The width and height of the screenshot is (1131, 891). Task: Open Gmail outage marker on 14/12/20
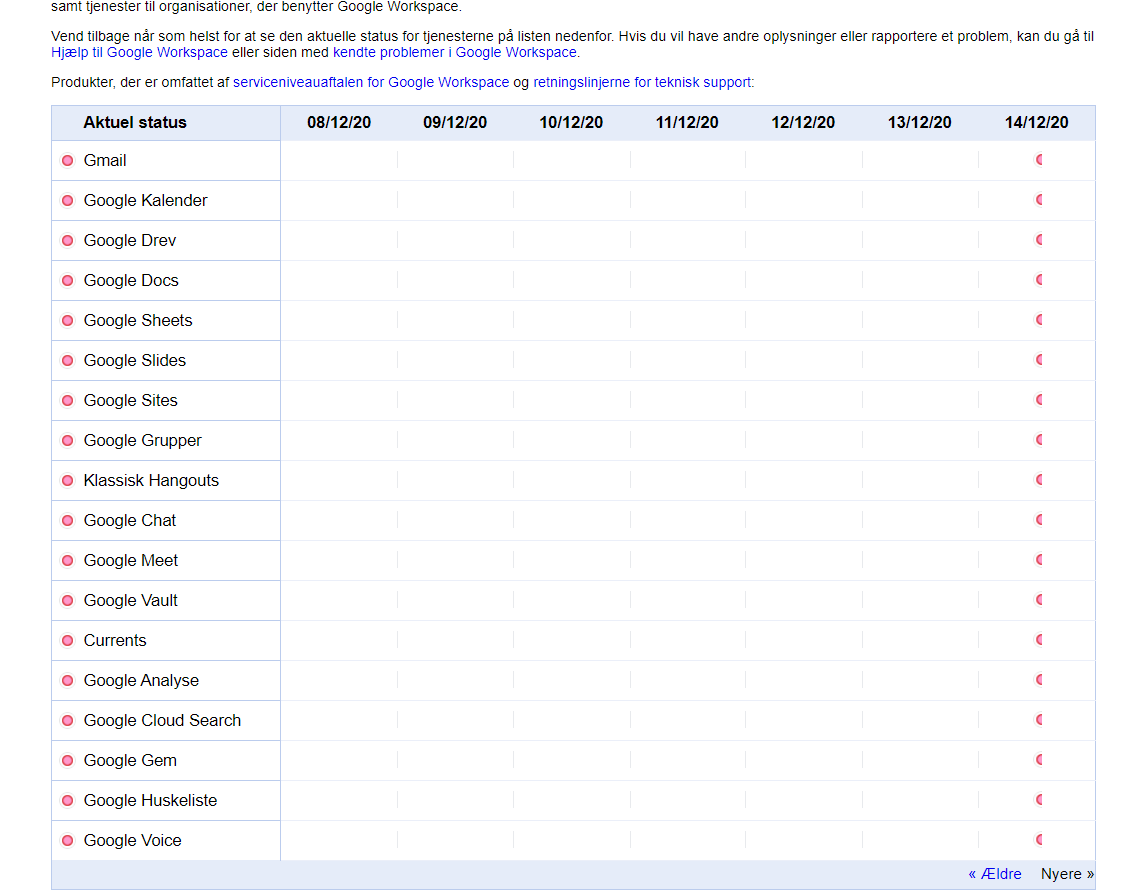[x=1039, y=160]
